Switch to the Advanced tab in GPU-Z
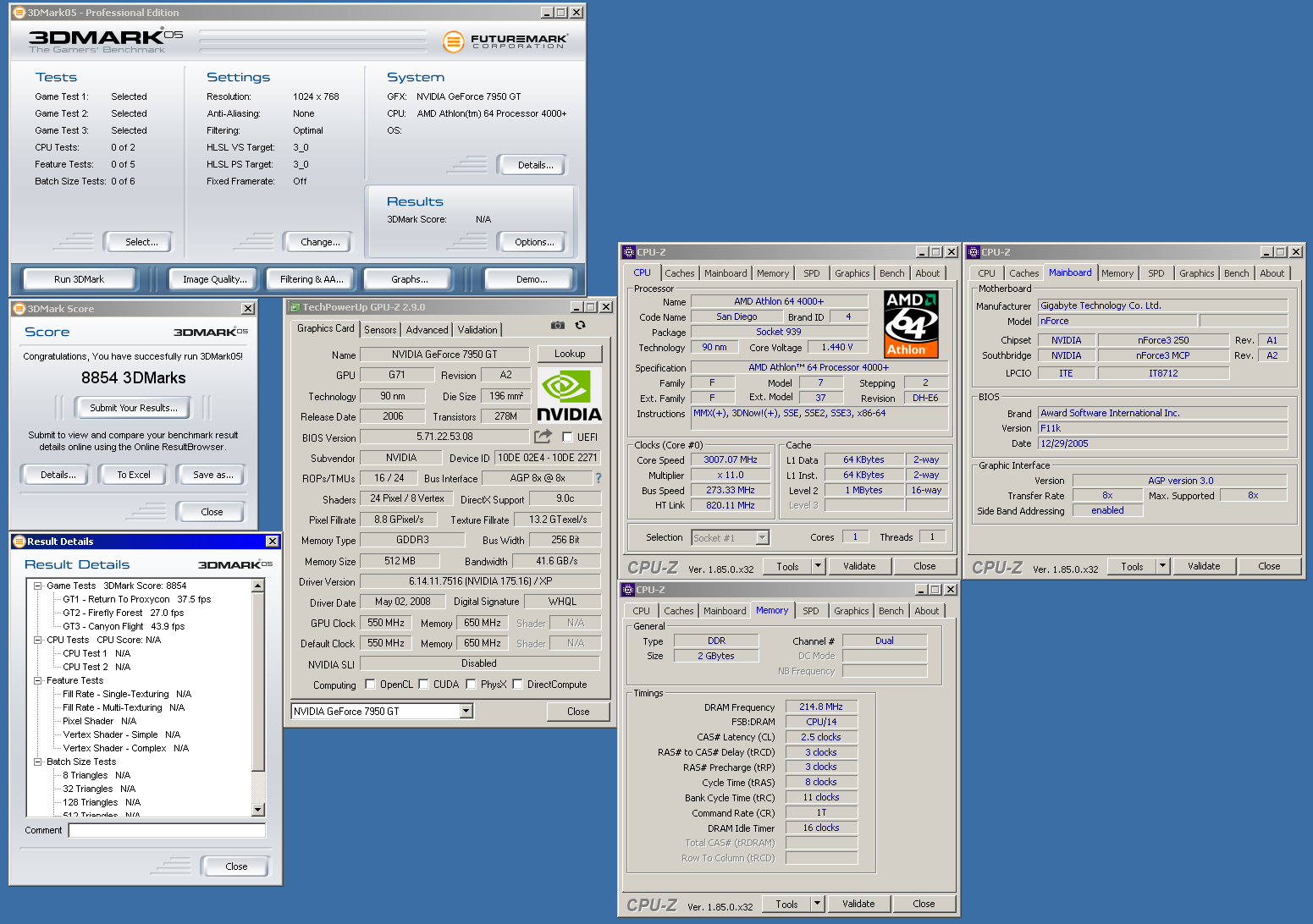Viewport: 1313px width, 924px height. (x=427, y=330)
